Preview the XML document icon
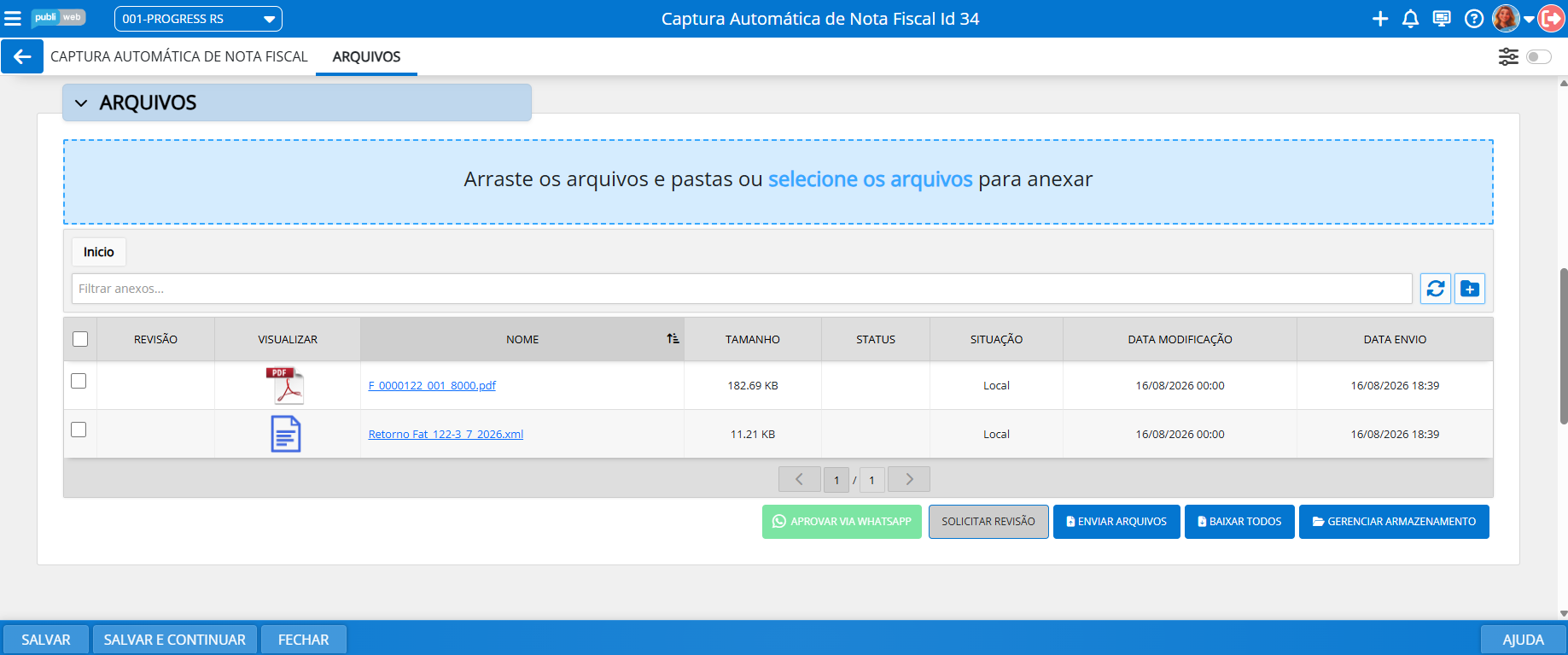1568x655 pixels. point(286,434)
